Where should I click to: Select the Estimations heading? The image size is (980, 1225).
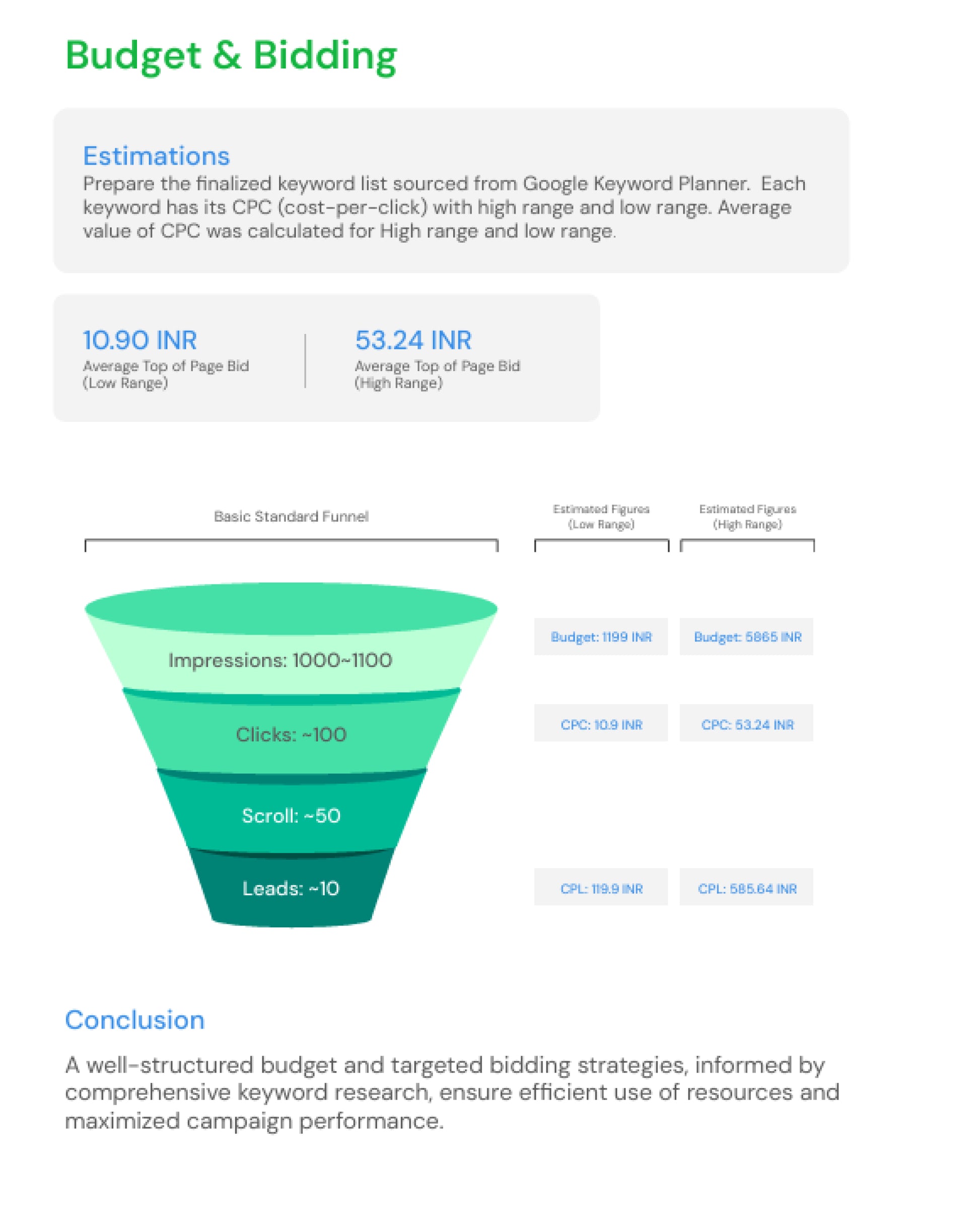point(156,156)
